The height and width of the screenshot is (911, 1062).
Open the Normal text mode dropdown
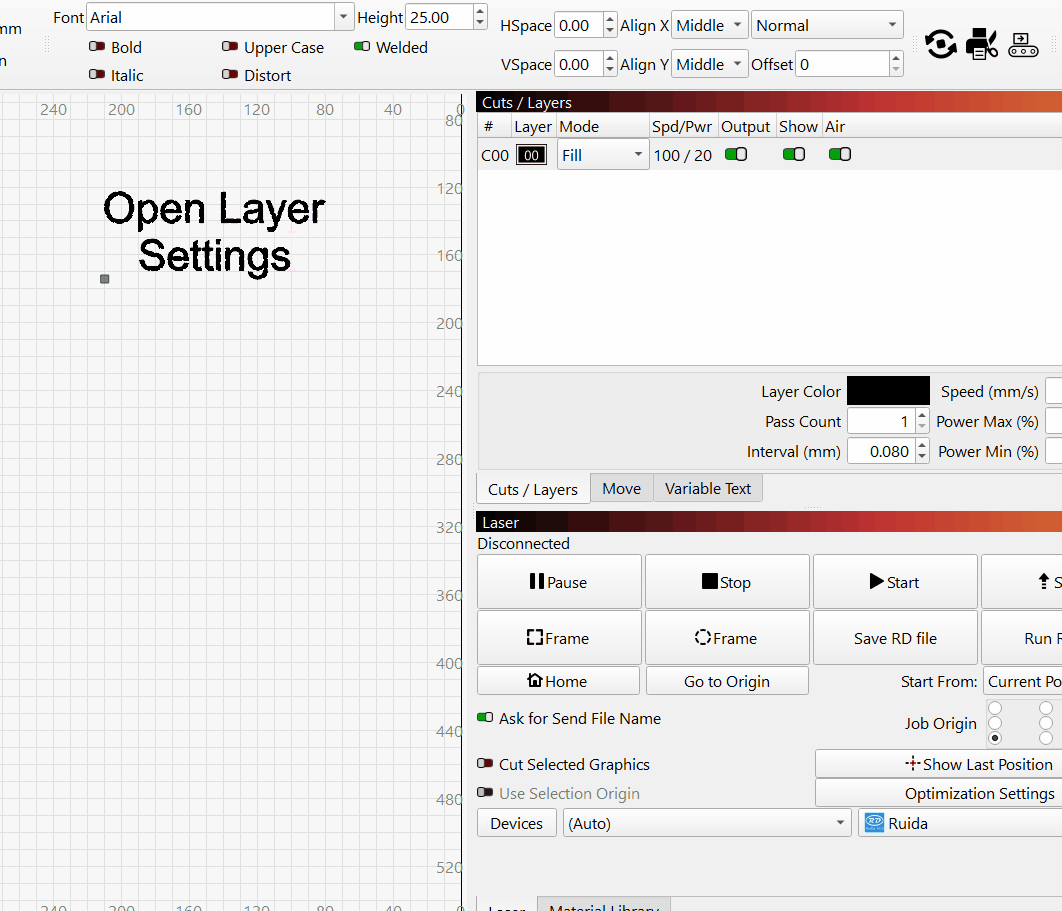click(827, 26)
